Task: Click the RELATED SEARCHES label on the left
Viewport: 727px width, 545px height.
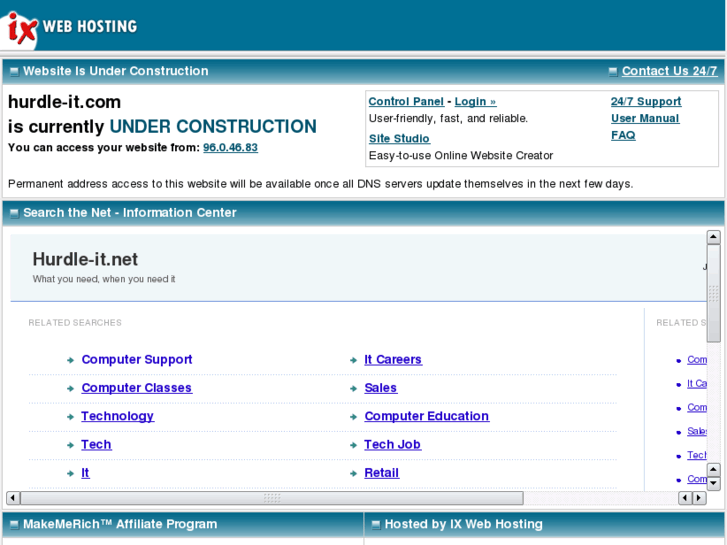Action: (x=75, y=322)
